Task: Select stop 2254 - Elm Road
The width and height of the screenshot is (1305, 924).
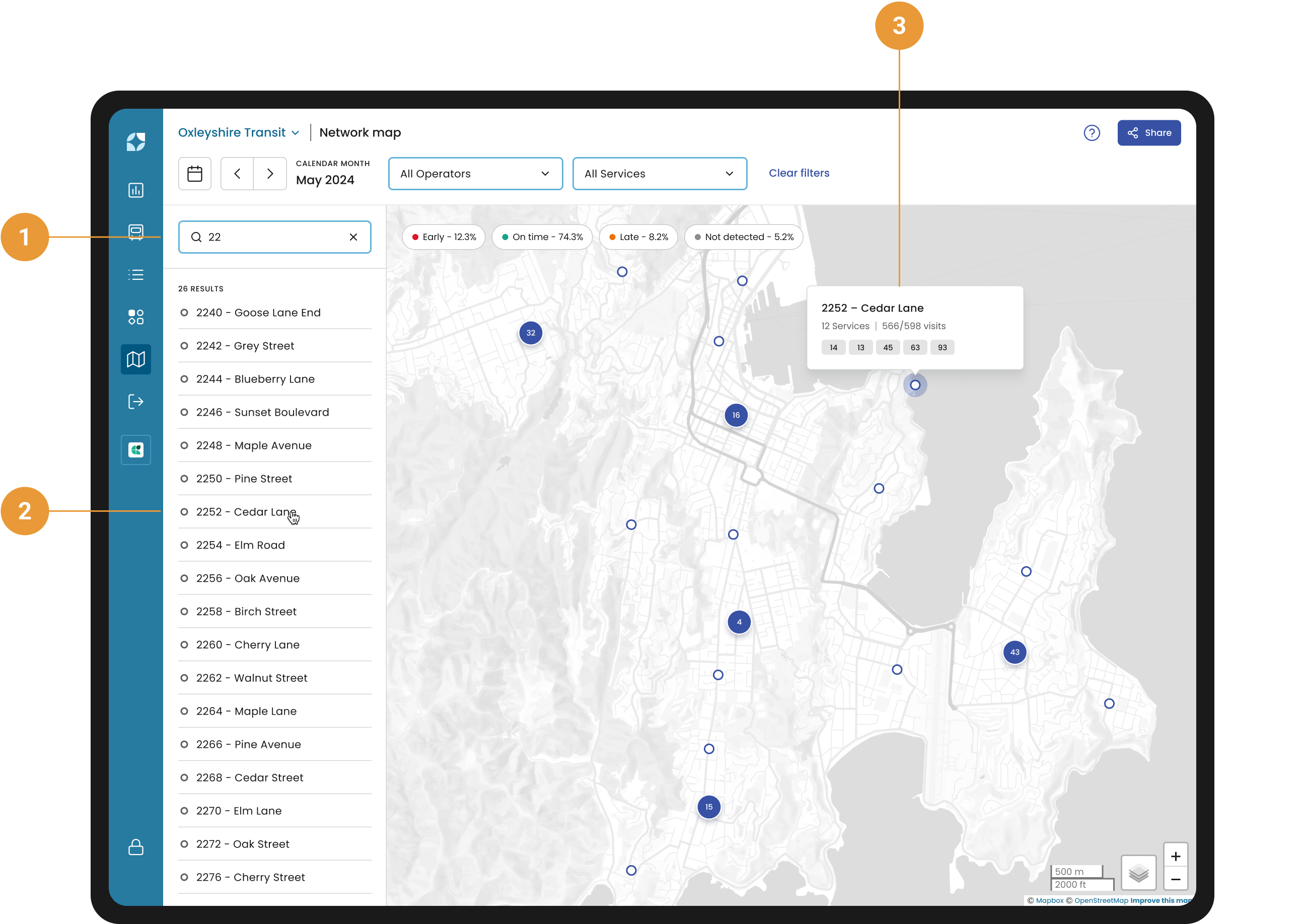Action: tap(274, 545)
